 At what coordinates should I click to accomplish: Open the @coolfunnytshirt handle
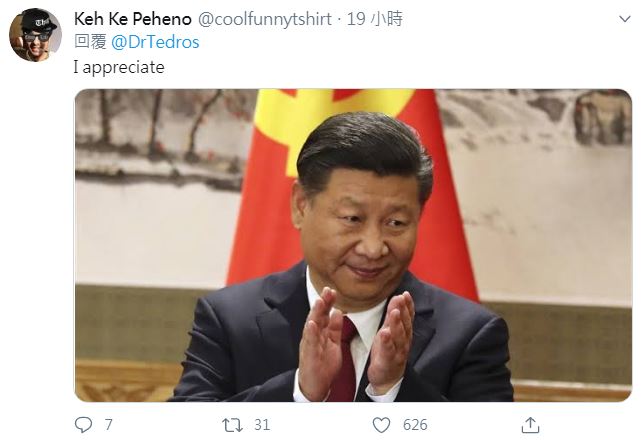pyautogui.click(x=265, y=19)
